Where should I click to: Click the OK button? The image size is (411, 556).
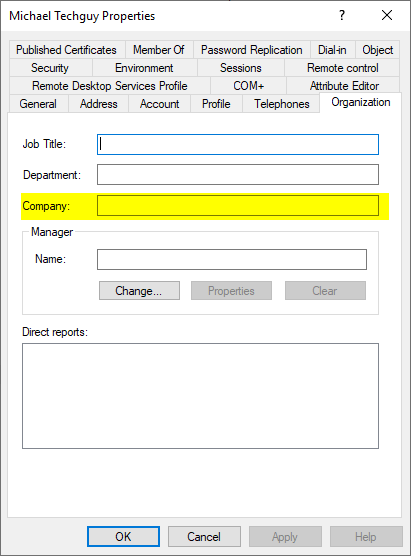click(x=123, y=536)
